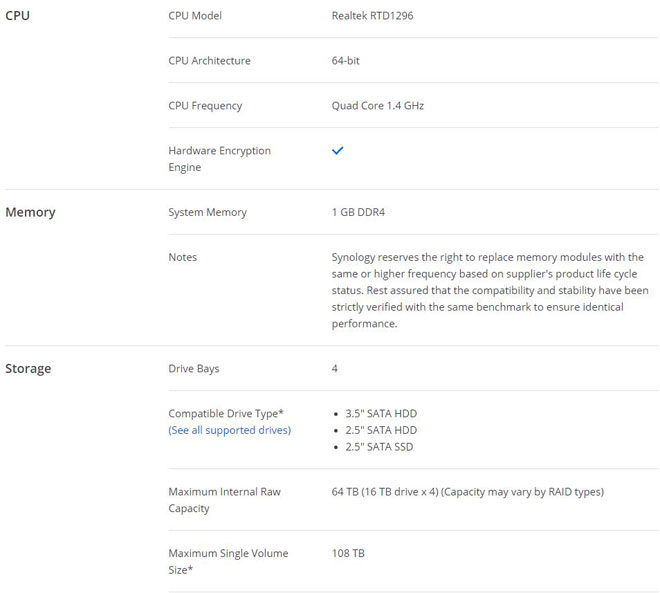Click the Drive Bays label
The width and height of the screenshot is (660, 593).
pos(194,369)
